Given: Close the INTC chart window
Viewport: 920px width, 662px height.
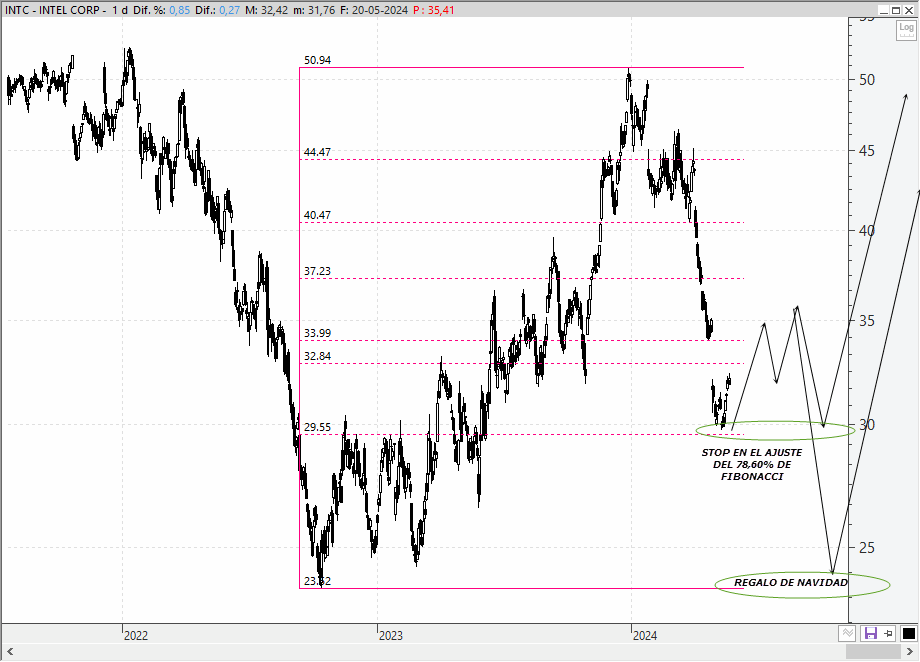Looking at the screenshot, I should (909, 10).
